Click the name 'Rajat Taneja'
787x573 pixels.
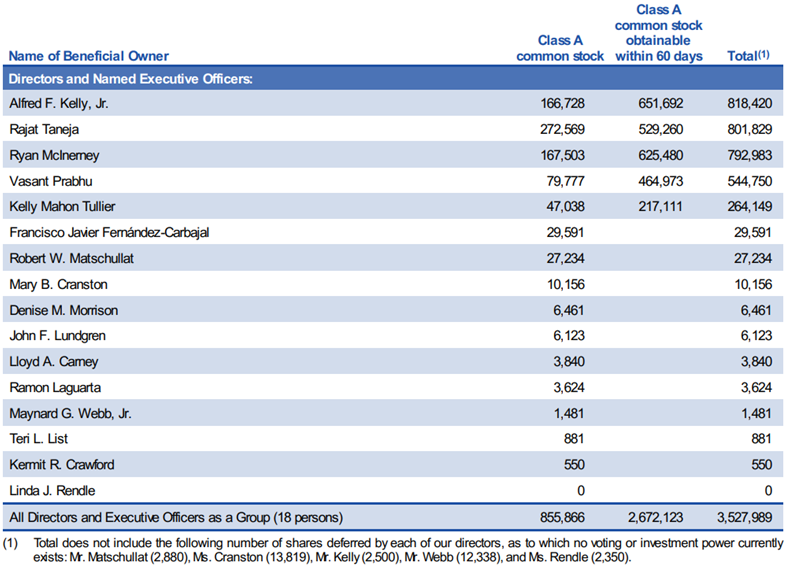pos(44,129)
